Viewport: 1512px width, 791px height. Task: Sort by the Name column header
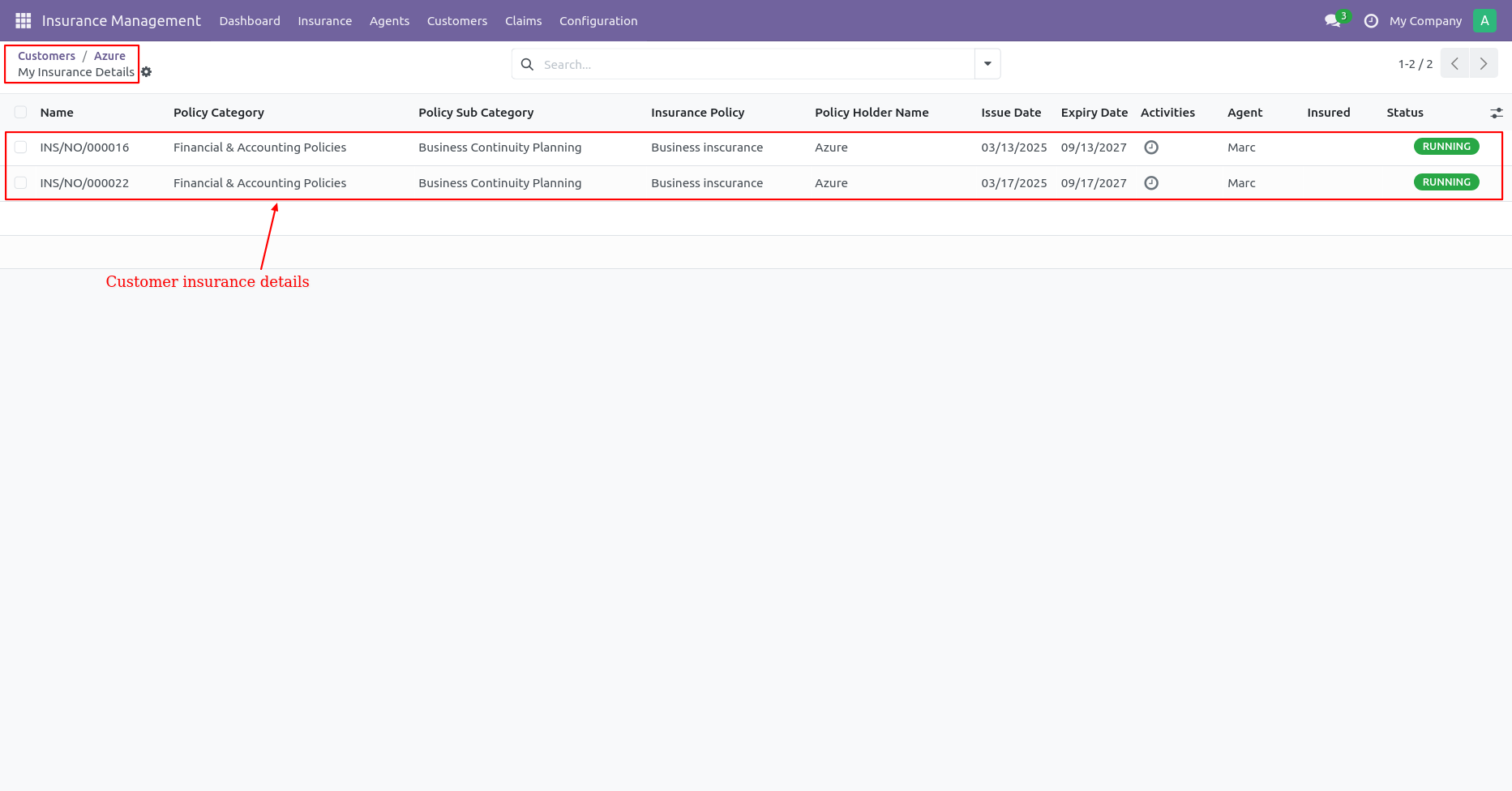[x=57, y=113]
